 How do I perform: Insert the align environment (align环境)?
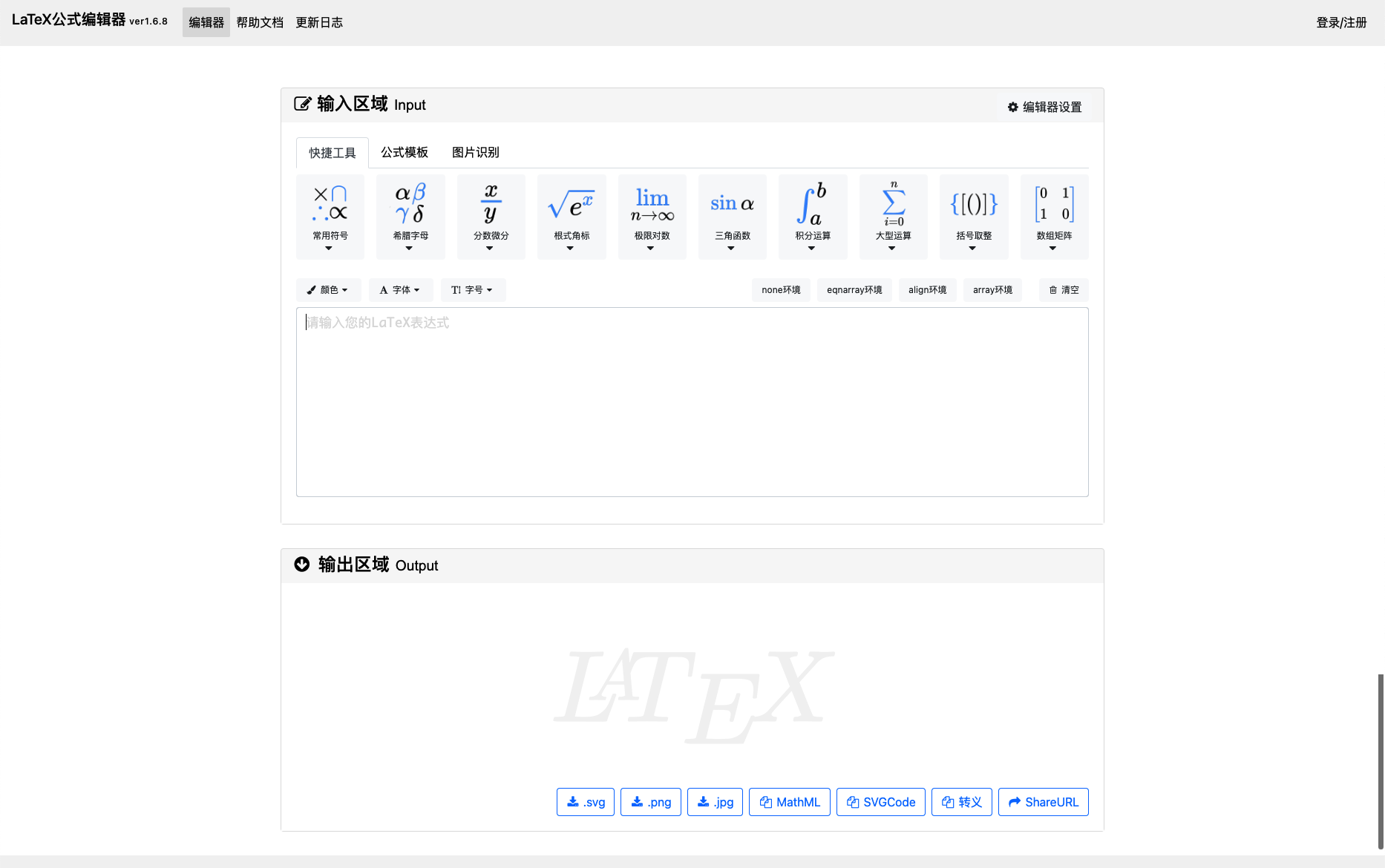click(x=927, y=290)
